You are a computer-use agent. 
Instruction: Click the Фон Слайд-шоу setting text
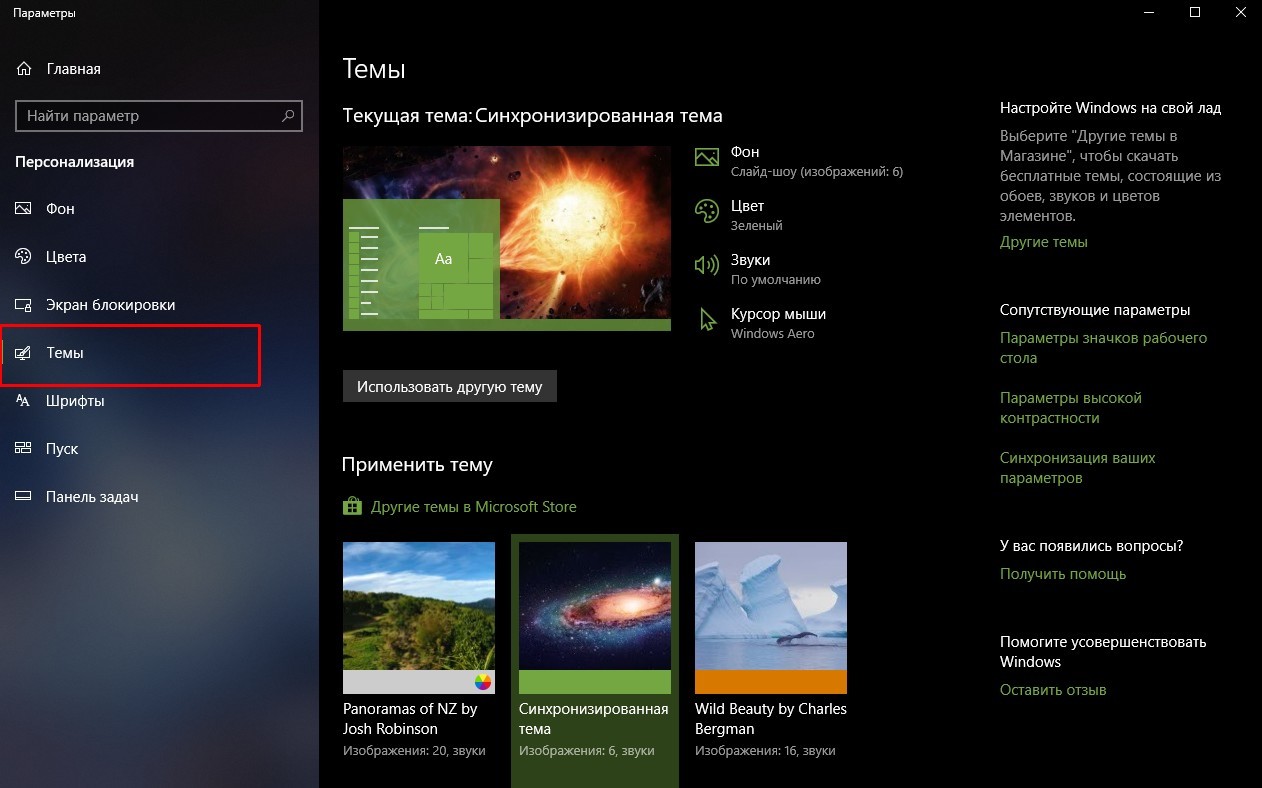[817, 161]
